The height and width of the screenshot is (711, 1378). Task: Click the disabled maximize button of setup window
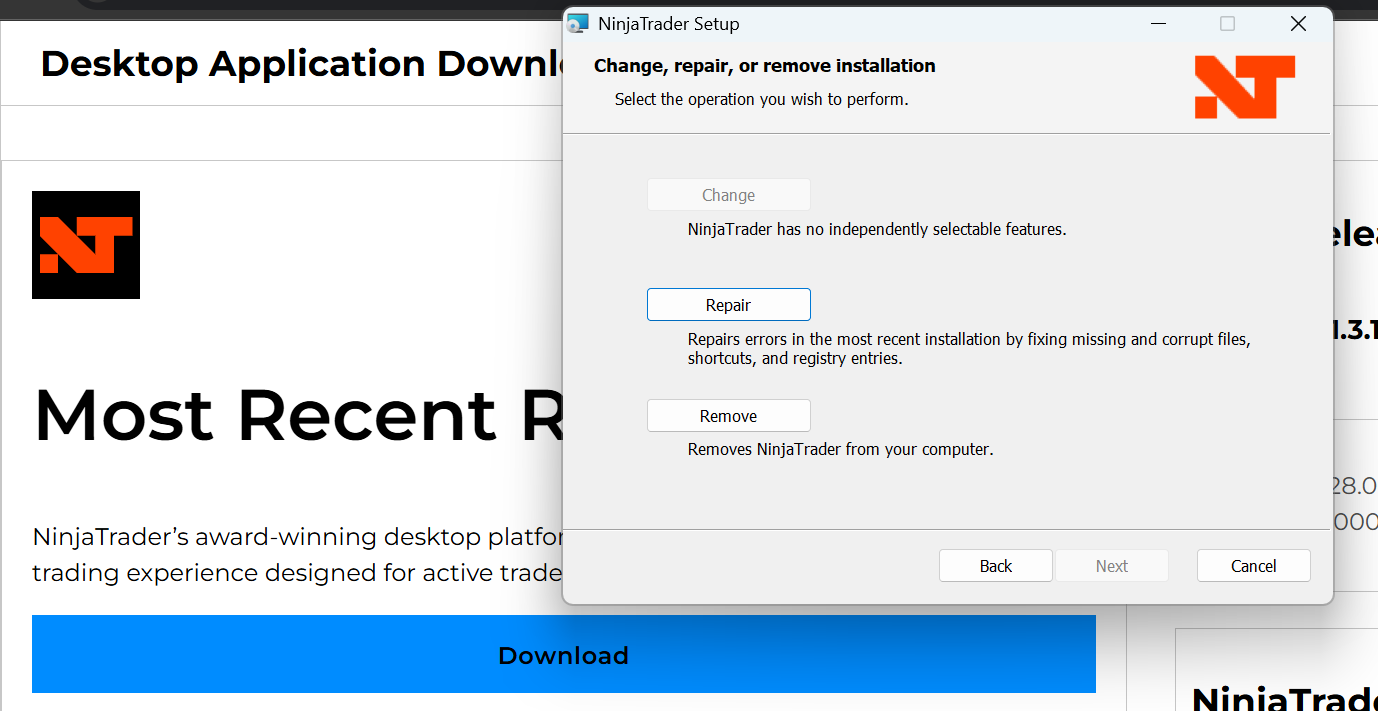point(1227,24)
